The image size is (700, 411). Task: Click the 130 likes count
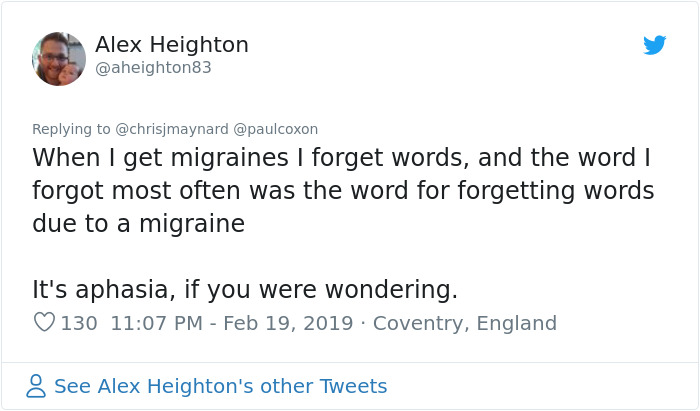tap(79, 323)
